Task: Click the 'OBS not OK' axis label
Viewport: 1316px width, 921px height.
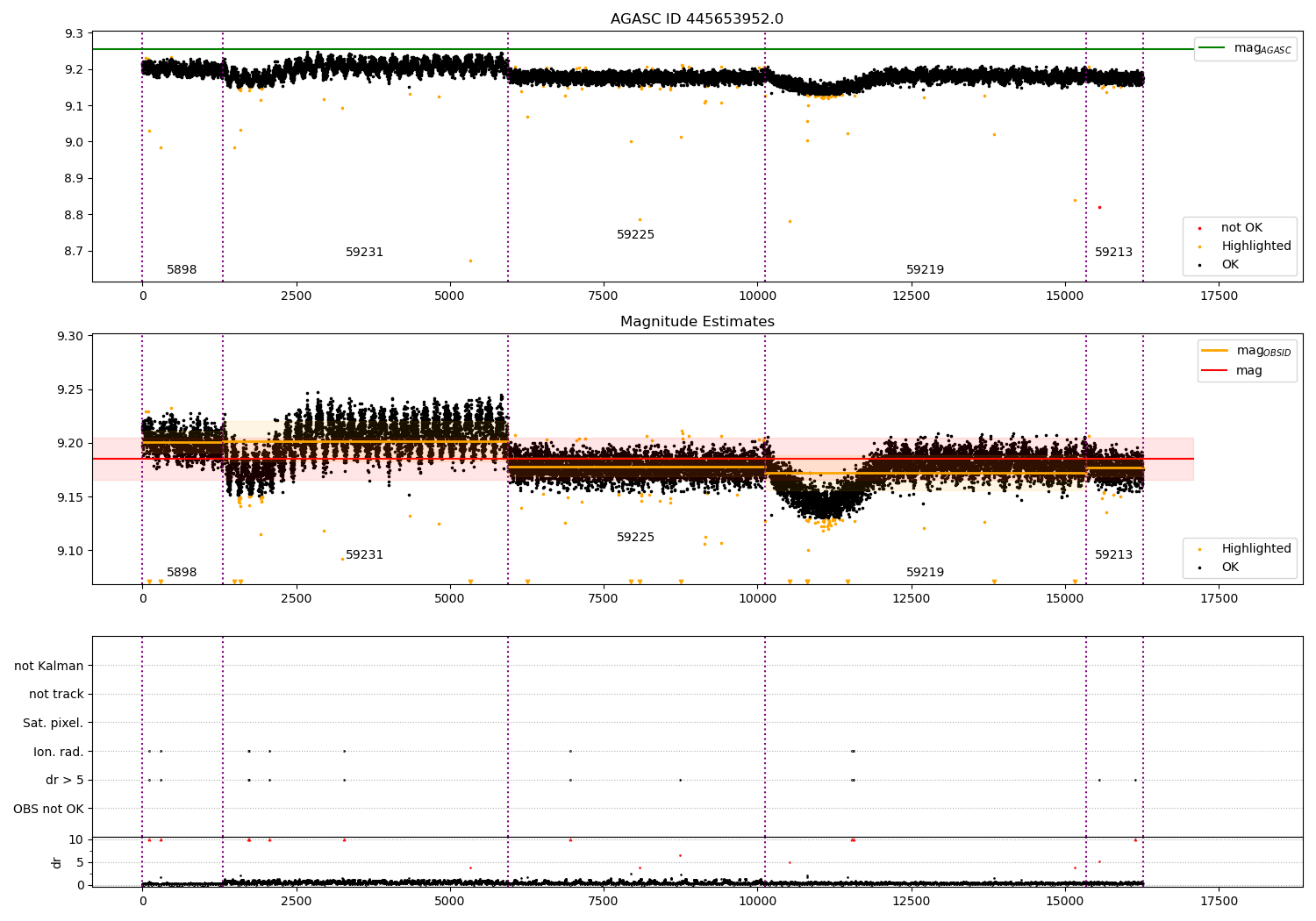Action: pos(49,809)
